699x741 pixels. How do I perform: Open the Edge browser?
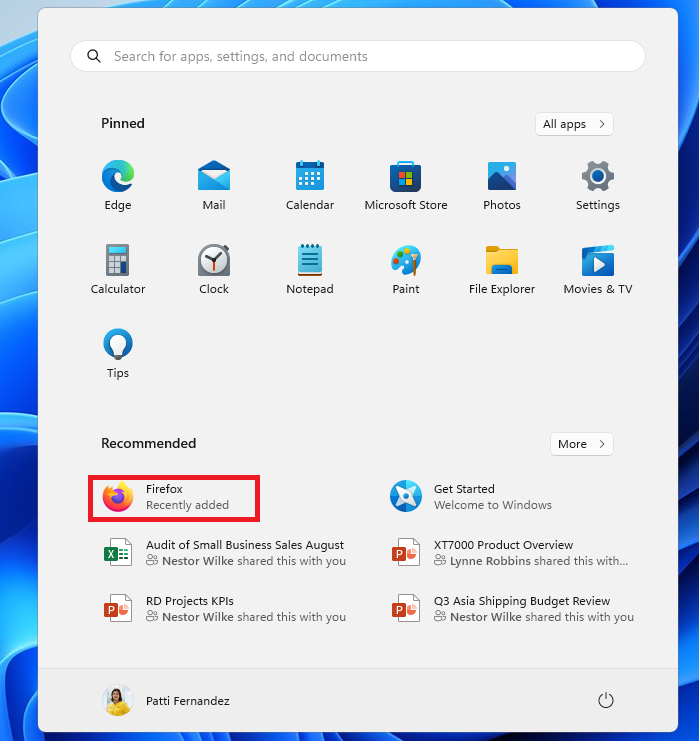pyautogui.click(x=118, y=185)
